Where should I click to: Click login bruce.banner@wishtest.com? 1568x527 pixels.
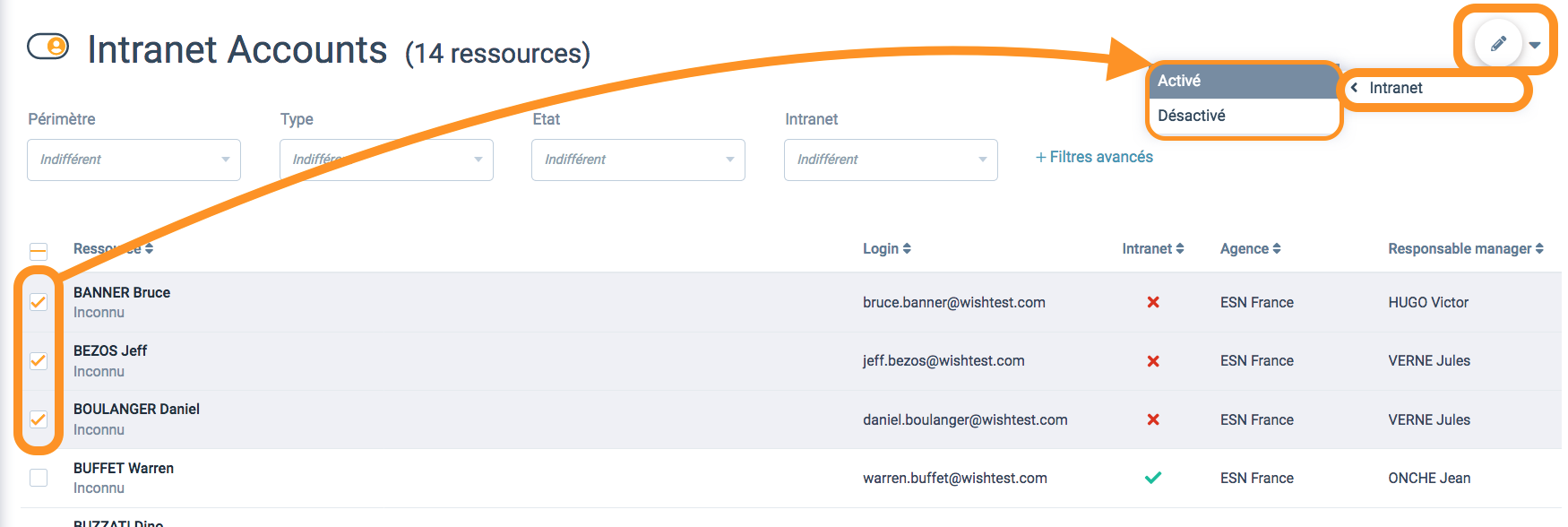[954, 302]
